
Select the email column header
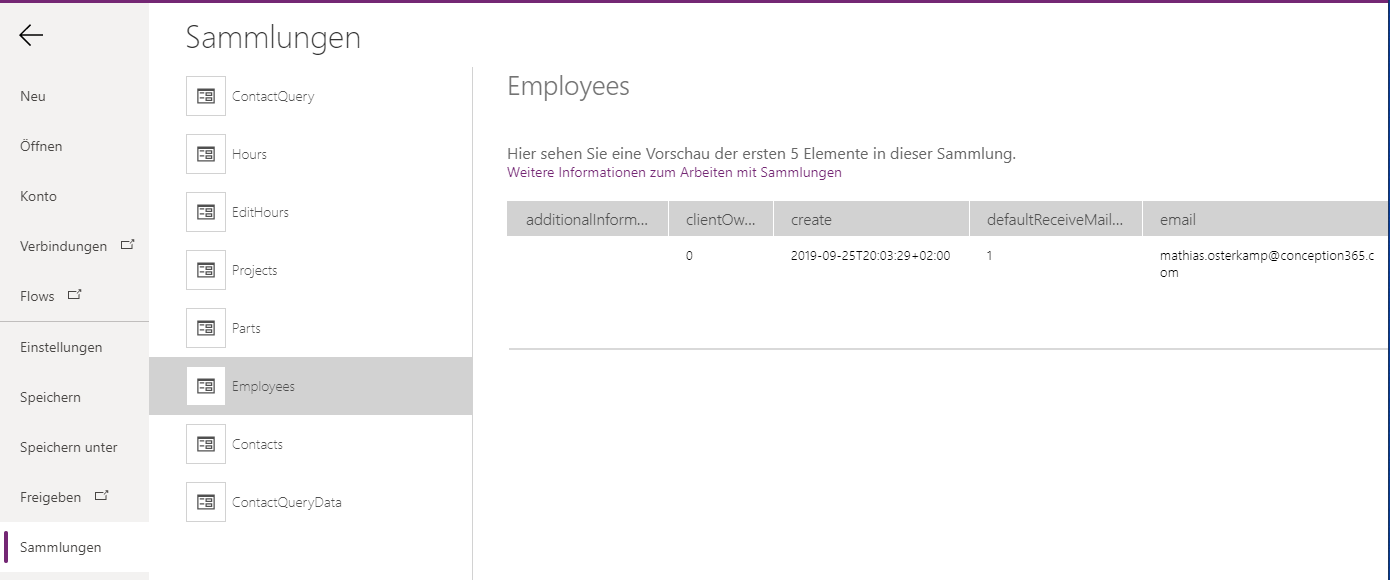pos(1178,218)
